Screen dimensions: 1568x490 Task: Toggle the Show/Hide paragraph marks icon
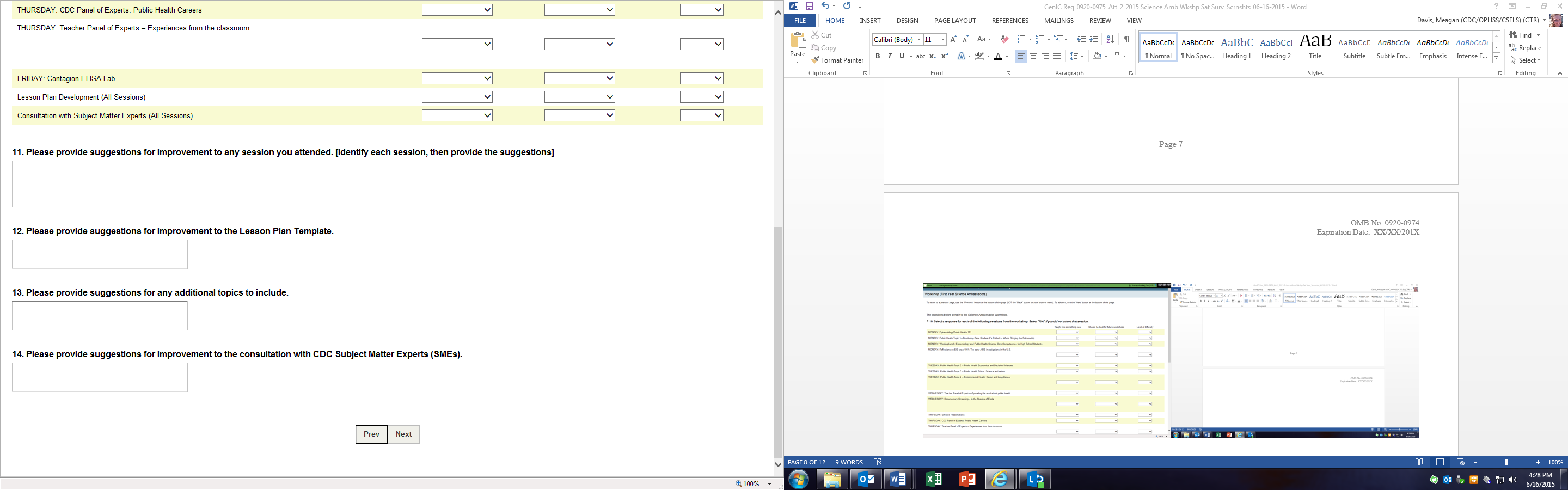(x=1126, y=40)
